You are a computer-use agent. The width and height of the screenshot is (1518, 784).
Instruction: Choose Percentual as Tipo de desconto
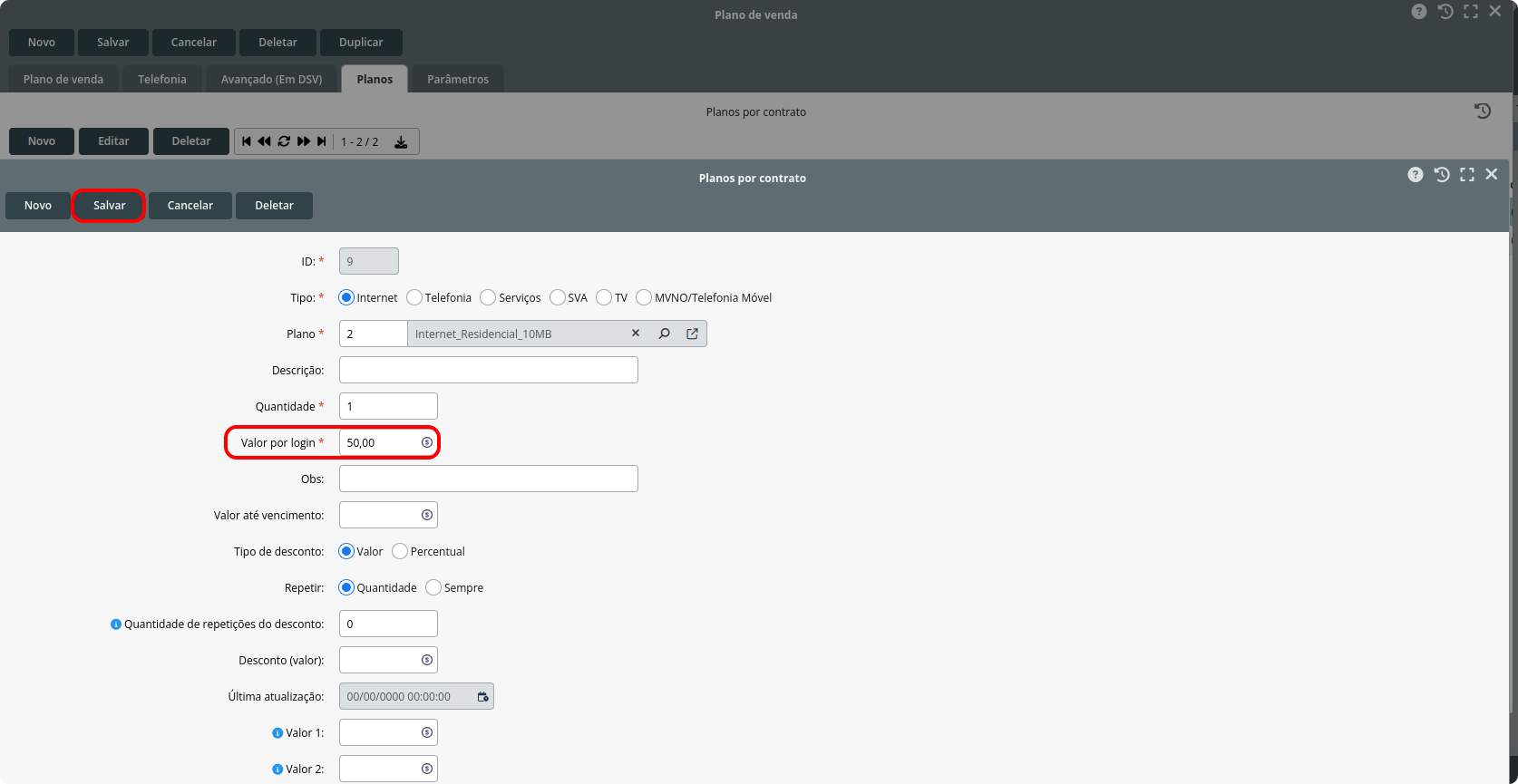[x=400, y=551]
